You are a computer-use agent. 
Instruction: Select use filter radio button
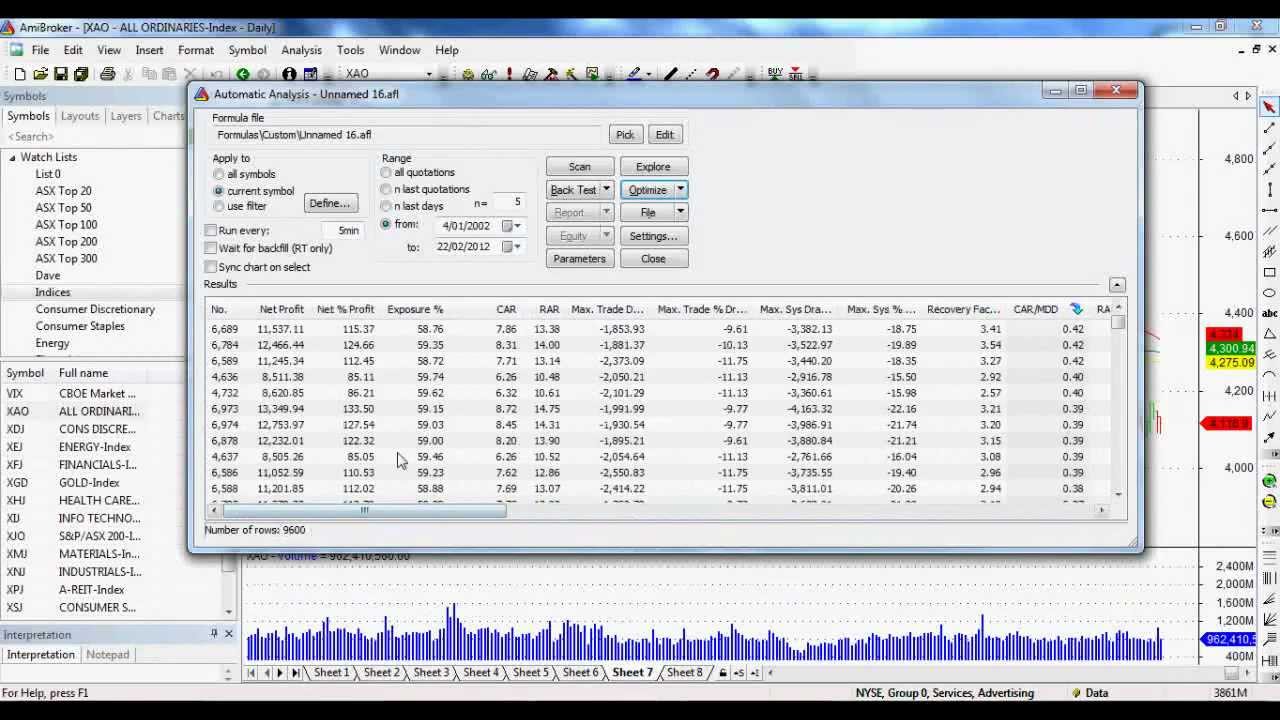pos(218,206)
